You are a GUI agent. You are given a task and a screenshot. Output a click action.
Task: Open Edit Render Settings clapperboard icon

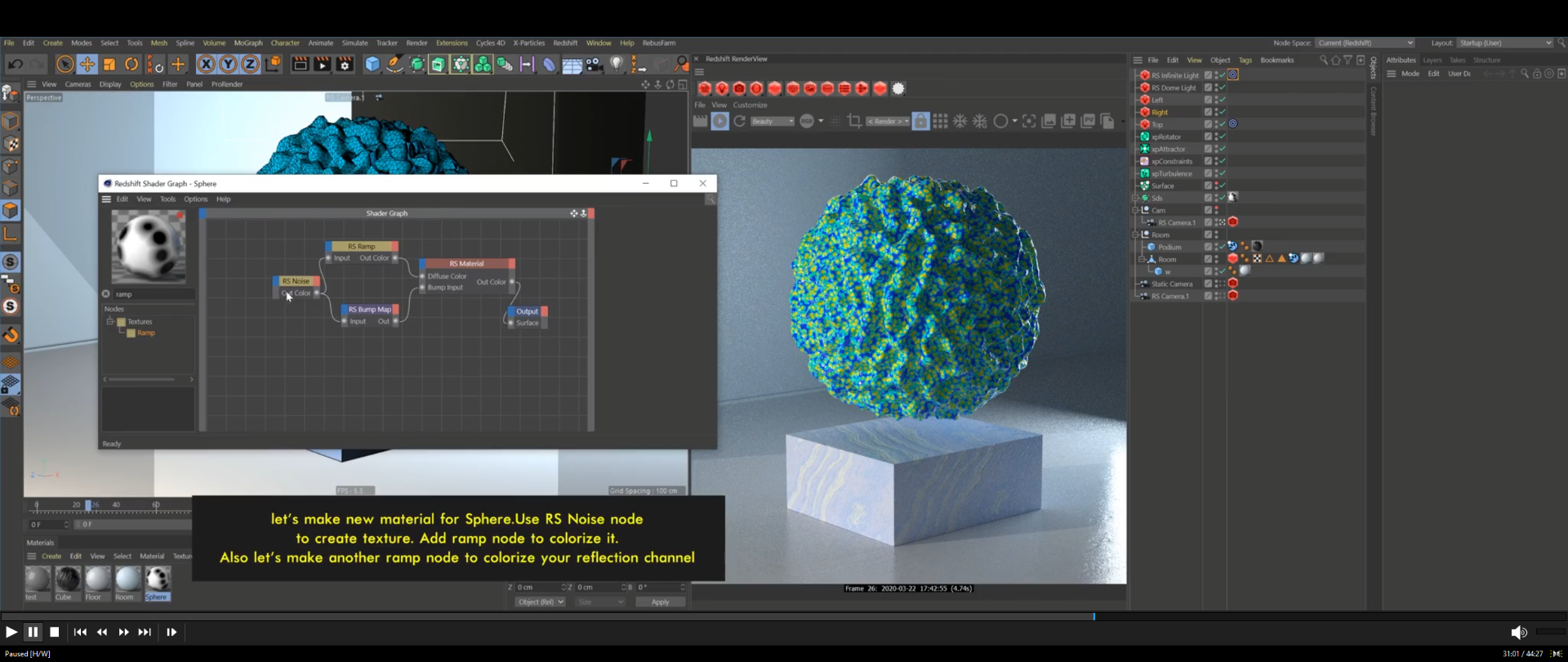point(345,64)
